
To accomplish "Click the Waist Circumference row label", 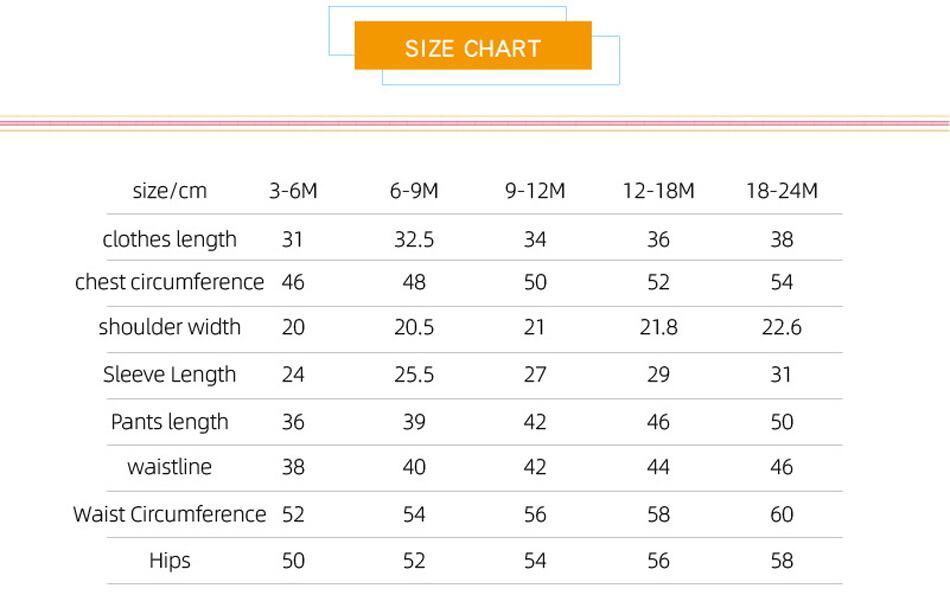I will 169,514.
